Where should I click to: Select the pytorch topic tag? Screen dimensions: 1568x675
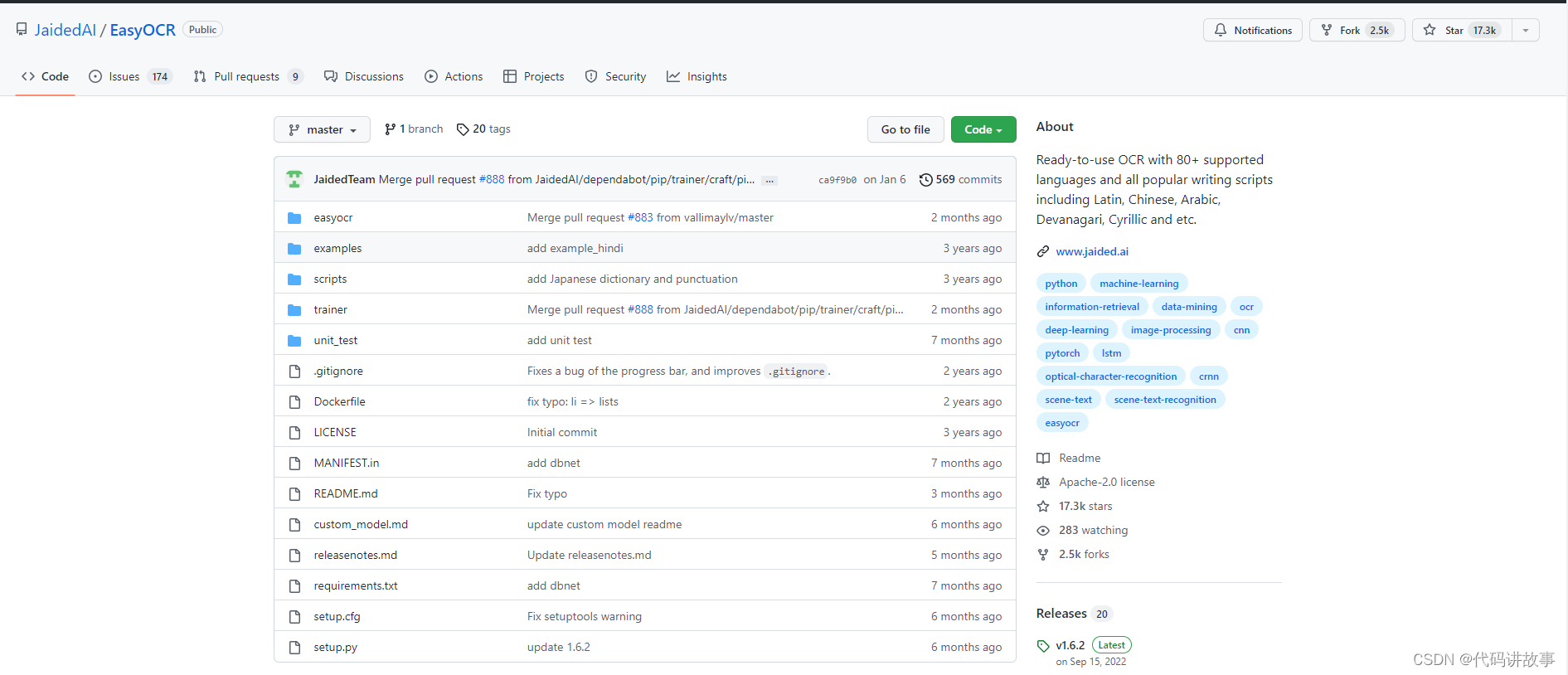click(x=1062, y=353)
